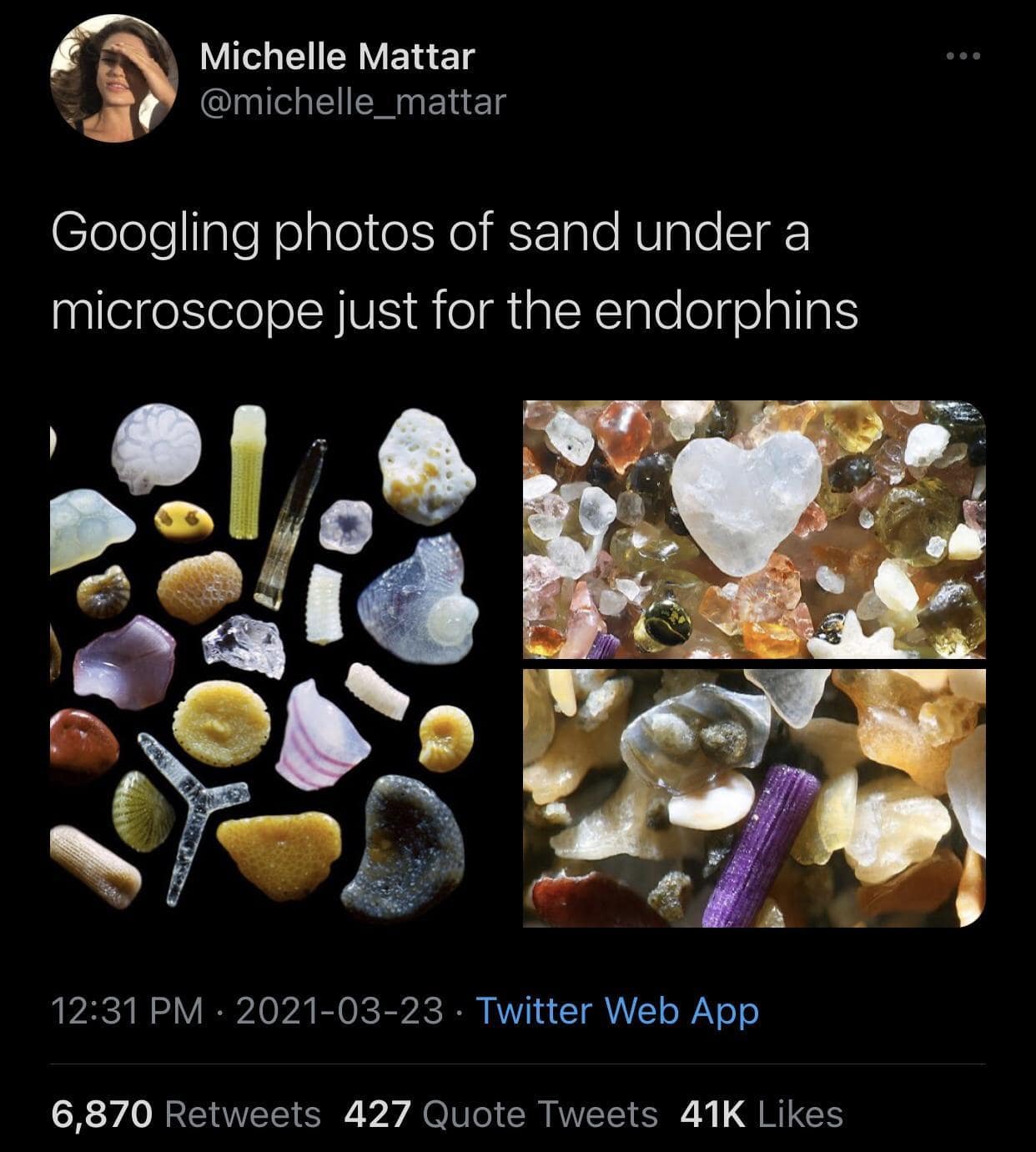Click the @michelle_mattar handle
This screenshot has height=1152, width=1036.
pos(352,101)
